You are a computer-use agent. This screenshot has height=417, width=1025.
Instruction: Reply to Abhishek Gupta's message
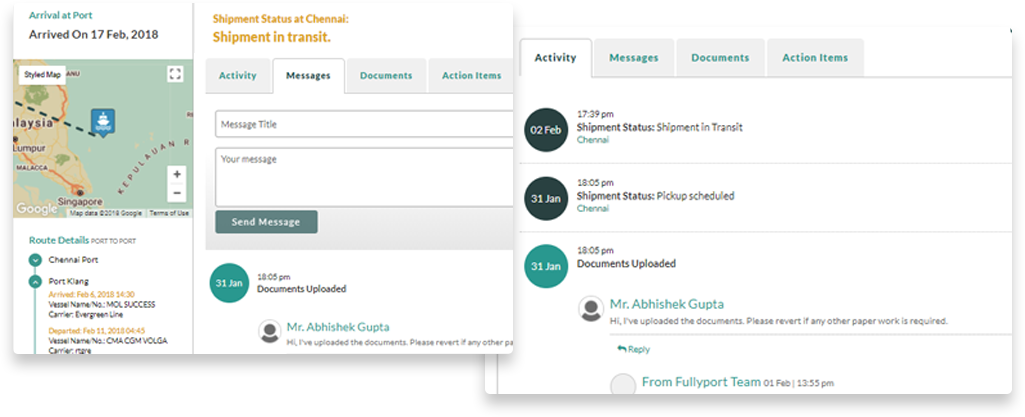[x=633, y=350]
